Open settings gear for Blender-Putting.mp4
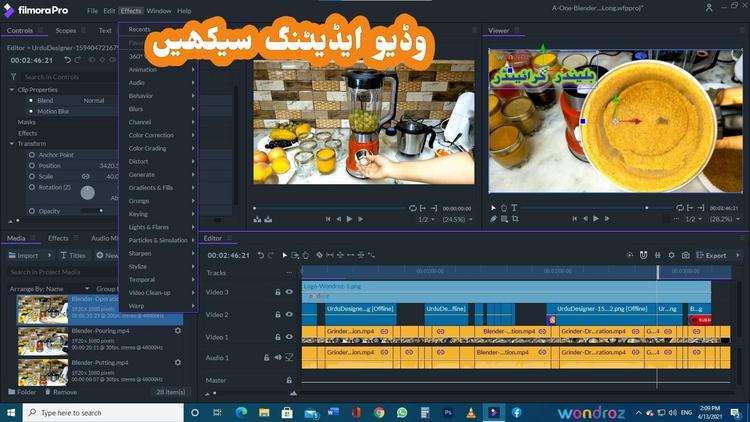Viewport: 750px width, 422px height. 178,363
